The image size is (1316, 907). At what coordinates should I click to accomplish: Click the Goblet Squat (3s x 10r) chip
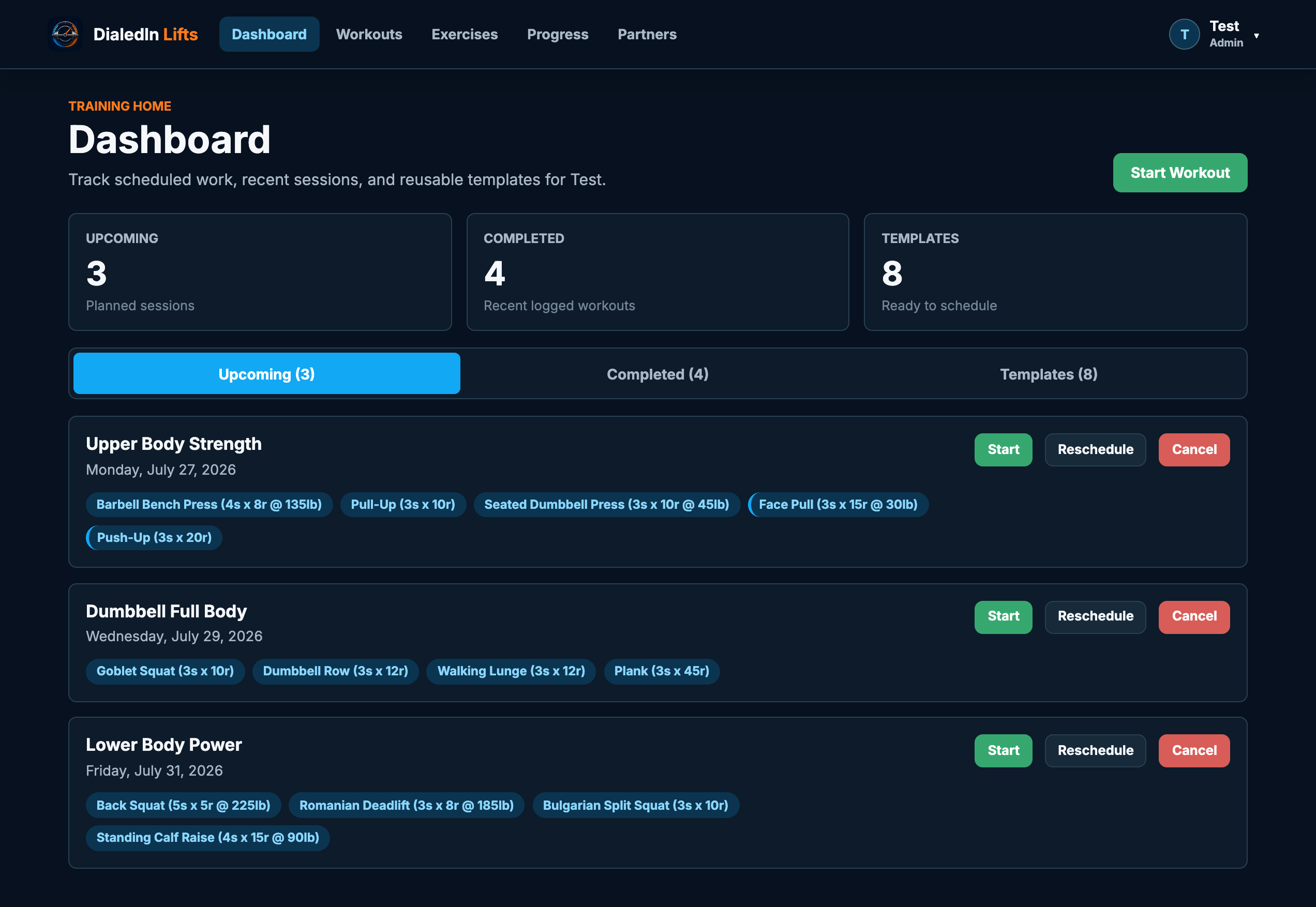click(166, 671)
